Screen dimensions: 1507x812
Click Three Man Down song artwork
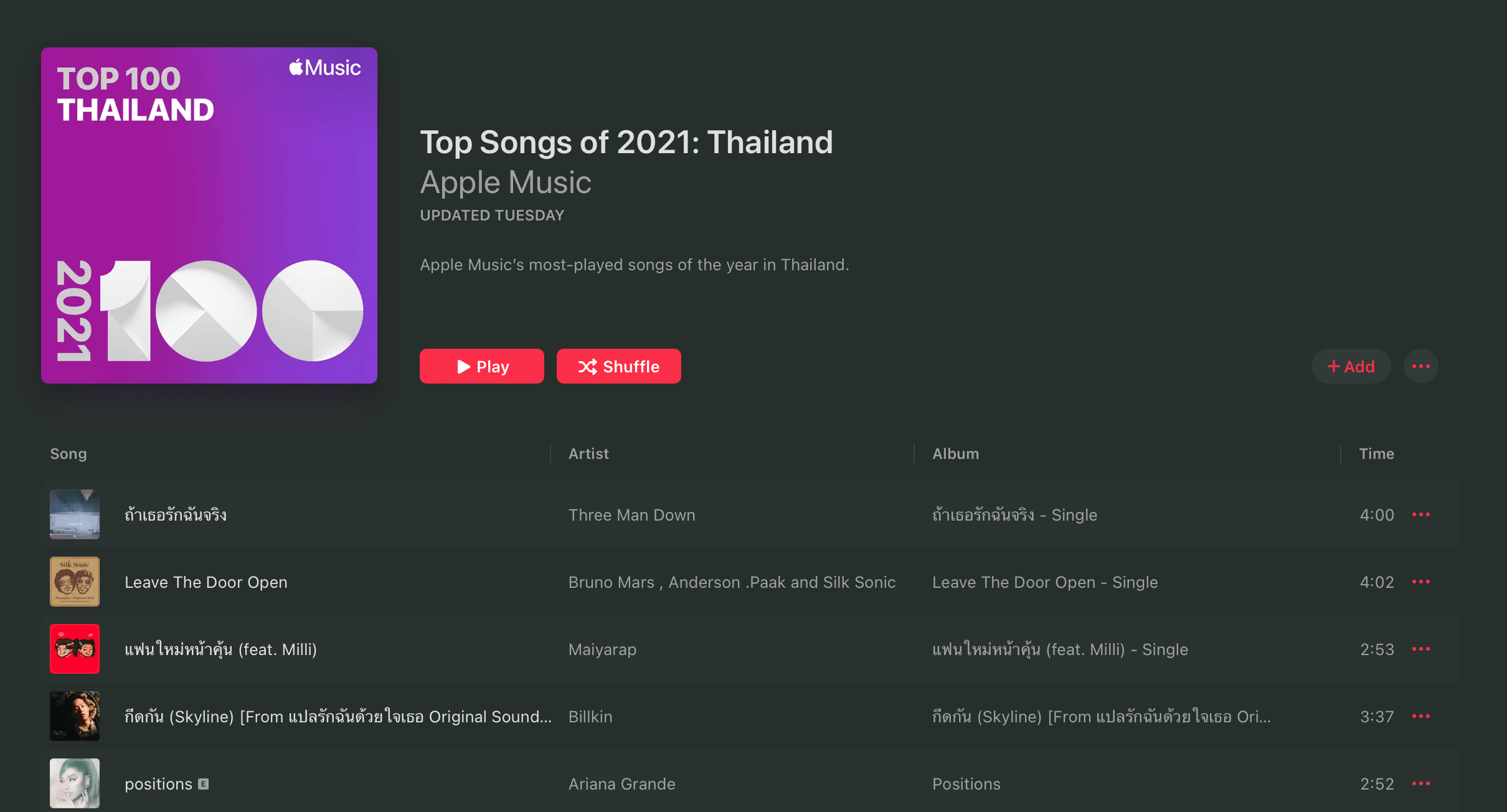tap(75, 514)
